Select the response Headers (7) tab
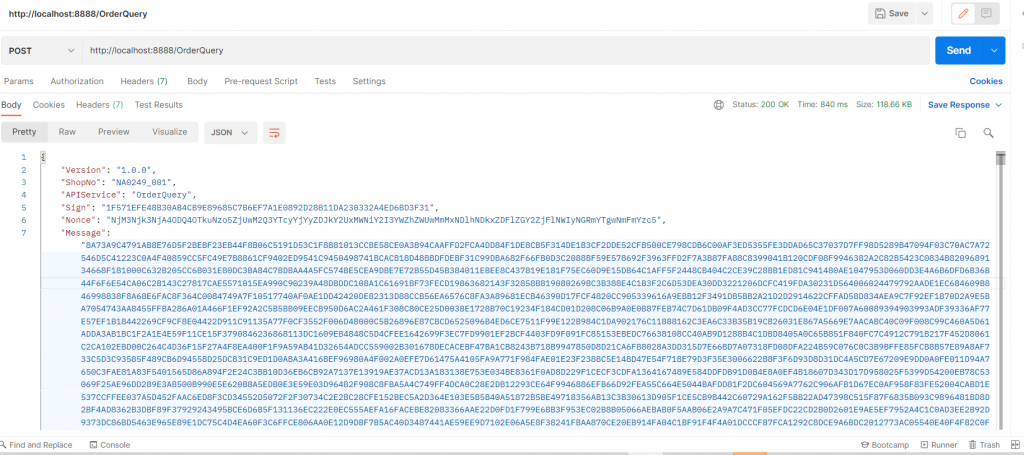 pyautogui.click(x=99, y=105)
